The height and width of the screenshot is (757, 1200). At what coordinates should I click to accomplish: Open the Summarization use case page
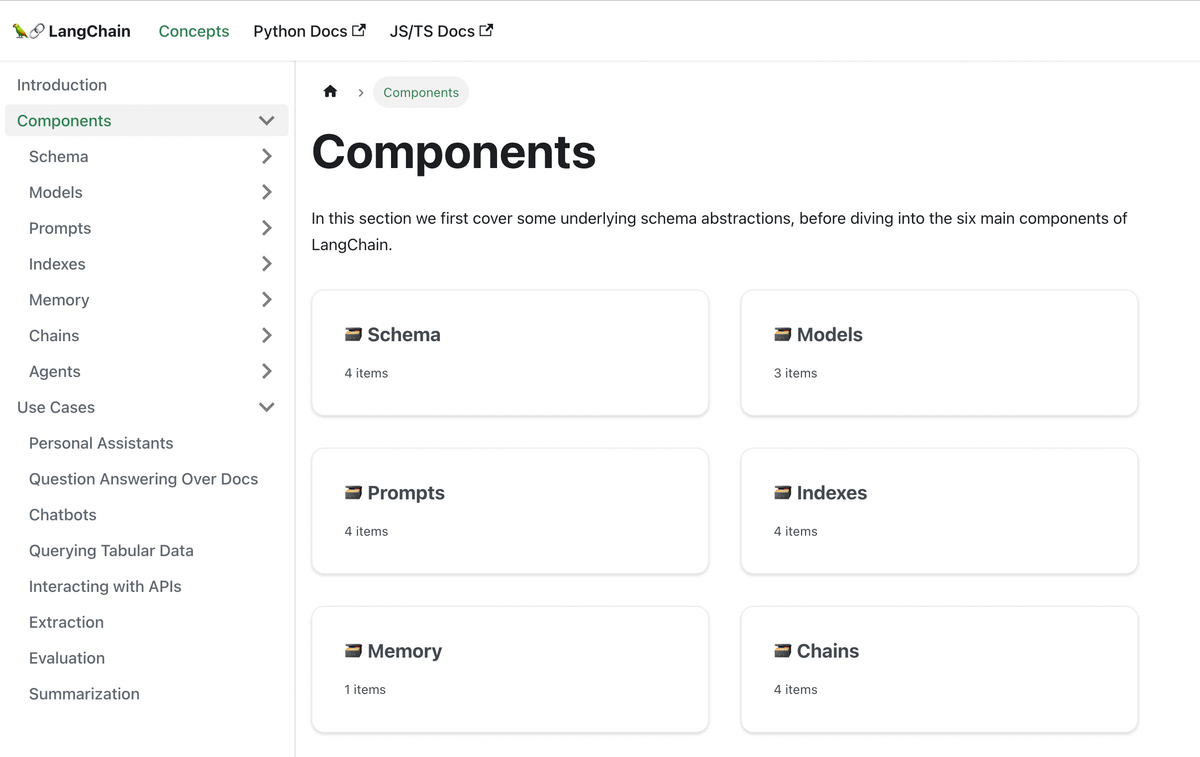(84, 694)
